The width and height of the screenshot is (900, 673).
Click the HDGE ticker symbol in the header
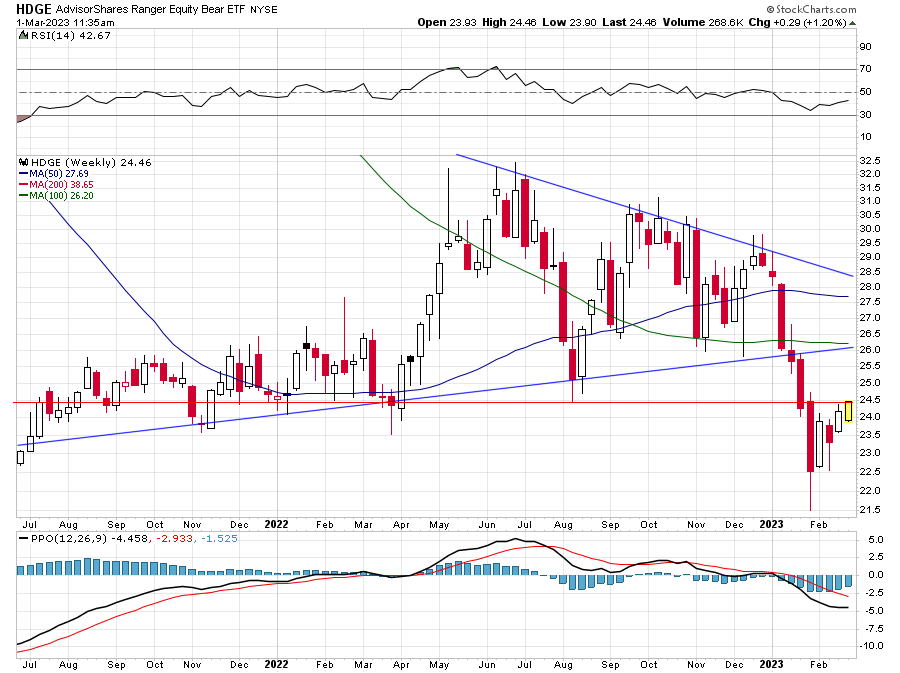pos(33,9)
